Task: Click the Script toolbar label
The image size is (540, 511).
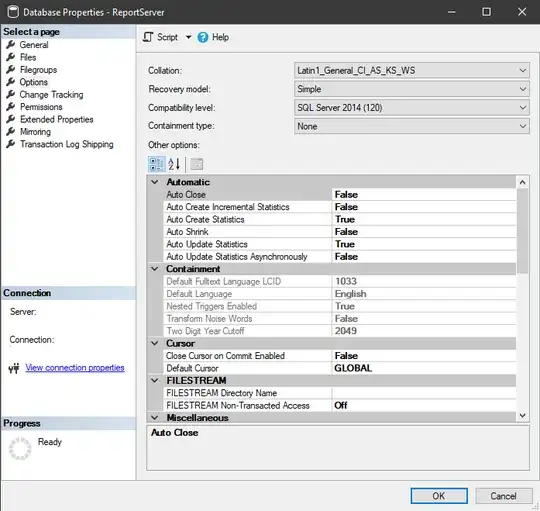Action: (x=167, y=37)
